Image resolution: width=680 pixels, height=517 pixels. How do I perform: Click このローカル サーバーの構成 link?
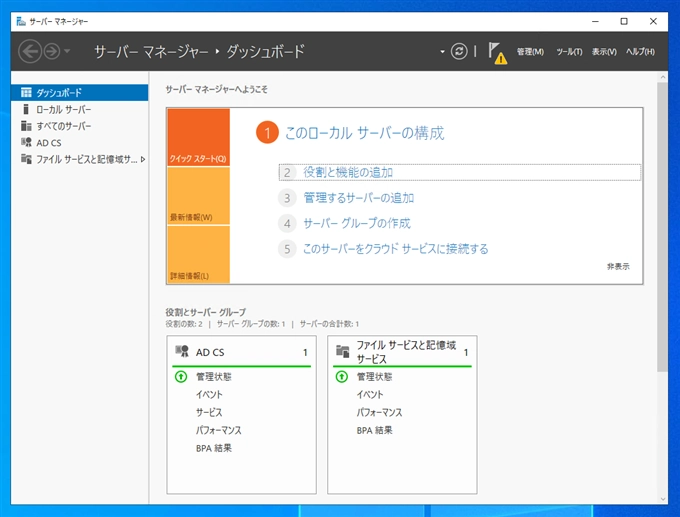364,133
